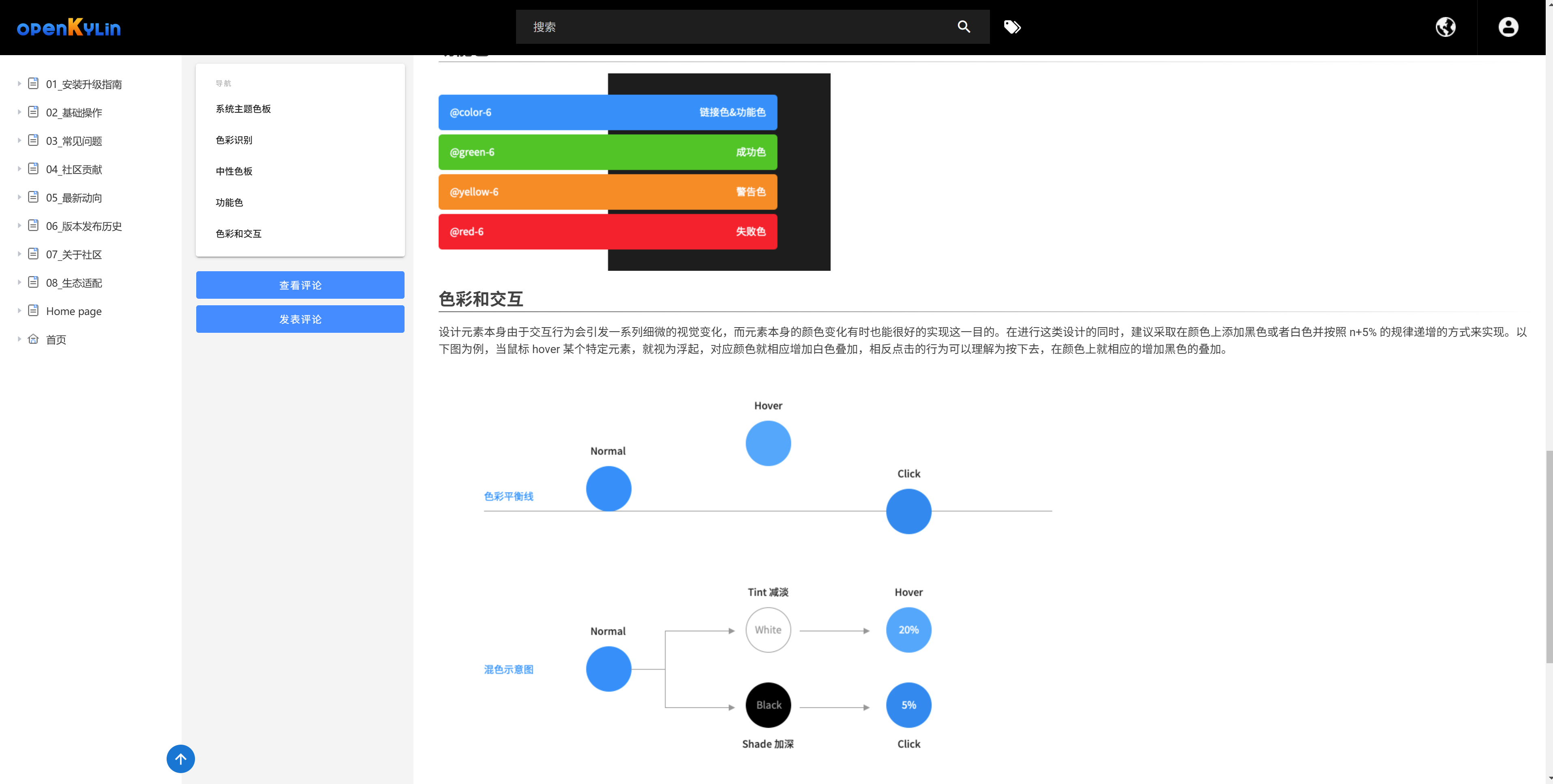Screen dimensions: 1553x784
Task: Click the document icon beside 04_社区贡献
Action: [33, 168]
